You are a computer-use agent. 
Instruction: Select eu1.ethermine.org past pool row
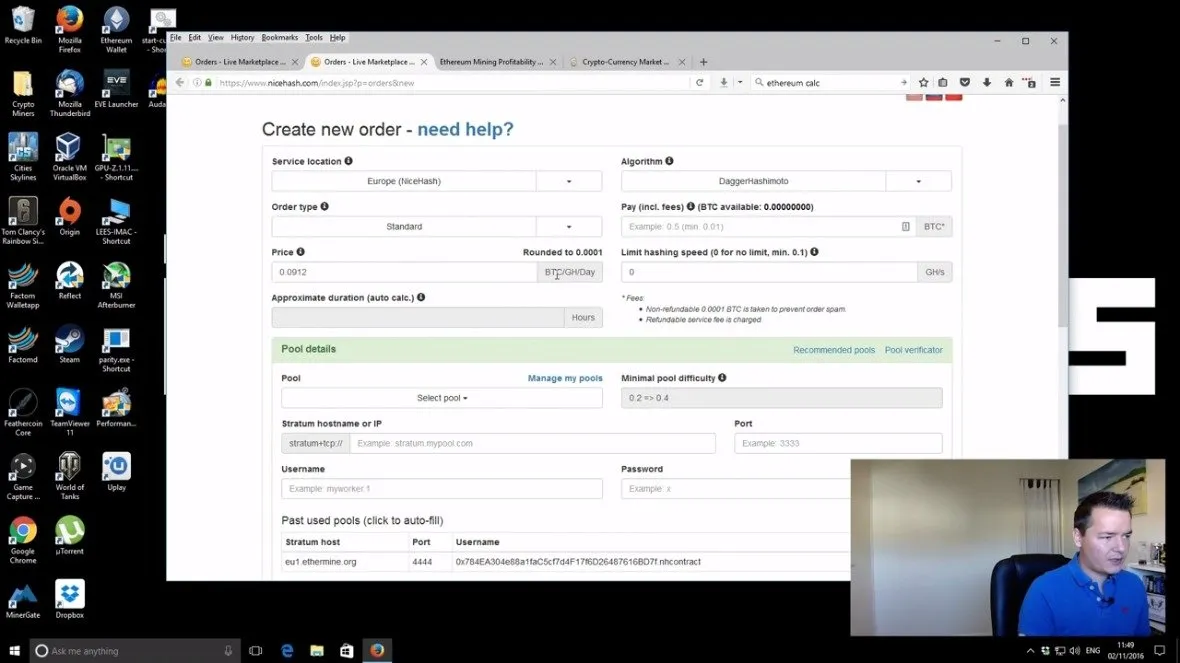[x=566, y=562]
